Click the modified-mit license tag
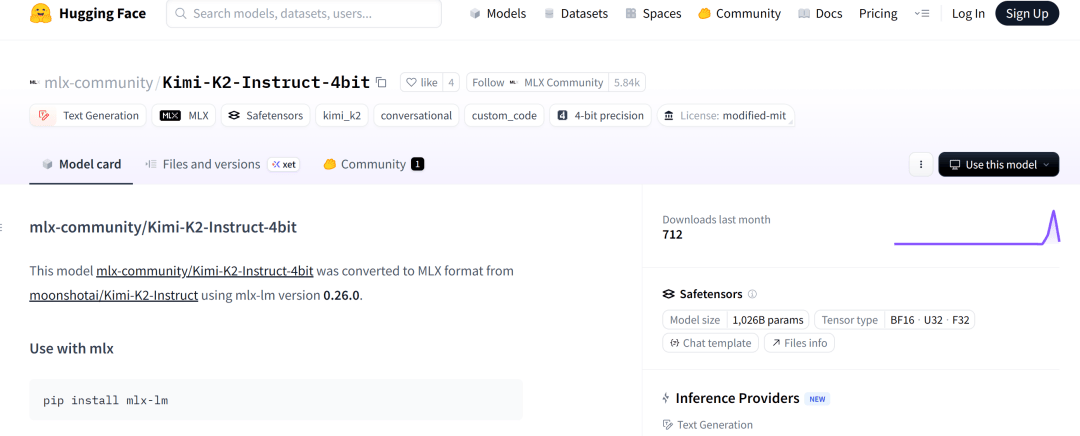The height and width of the screenshot is (436, 1080). (726, 116)
